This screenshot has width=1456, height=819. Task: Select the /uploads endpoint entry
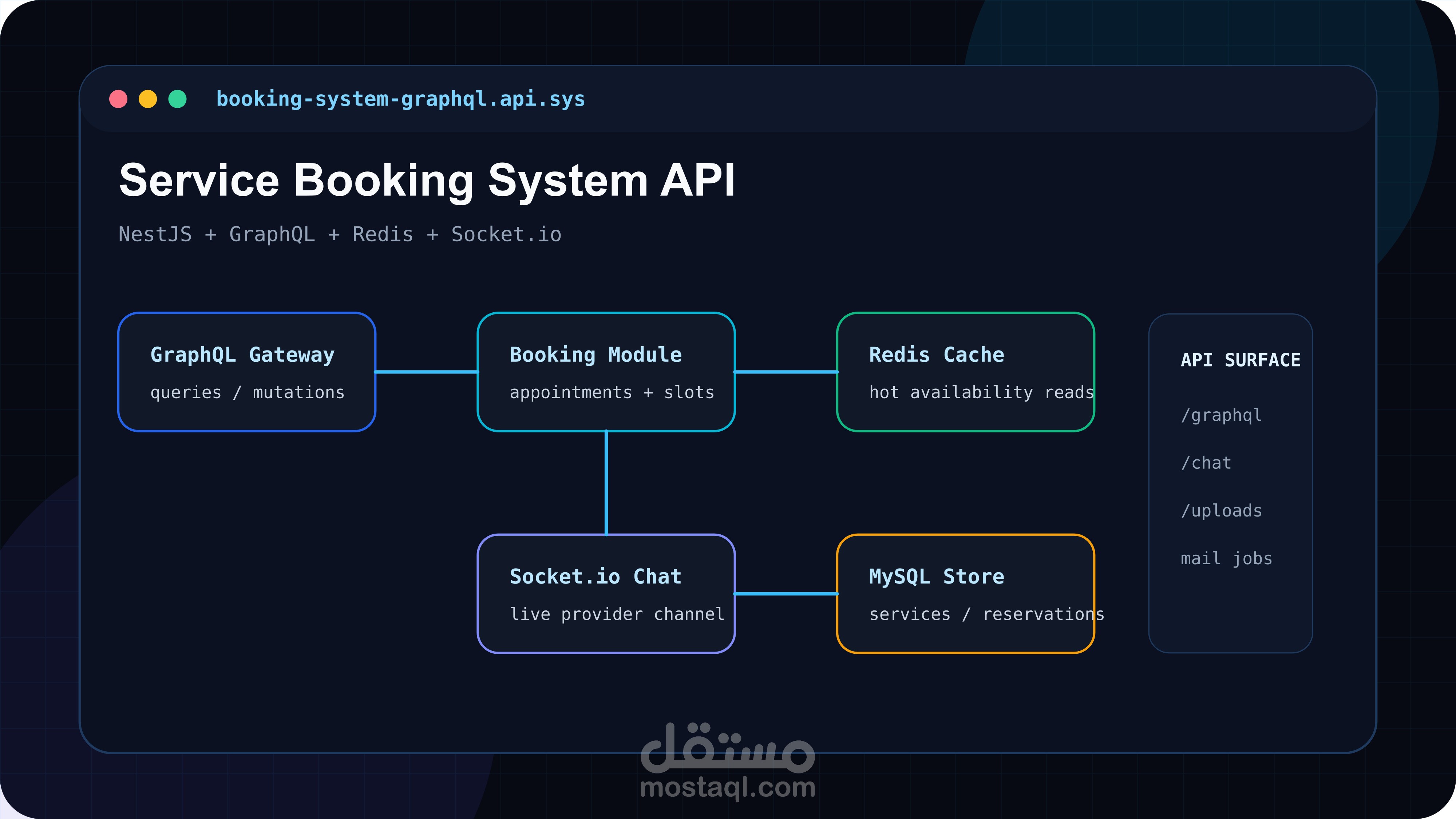(x=1222, y=511)
